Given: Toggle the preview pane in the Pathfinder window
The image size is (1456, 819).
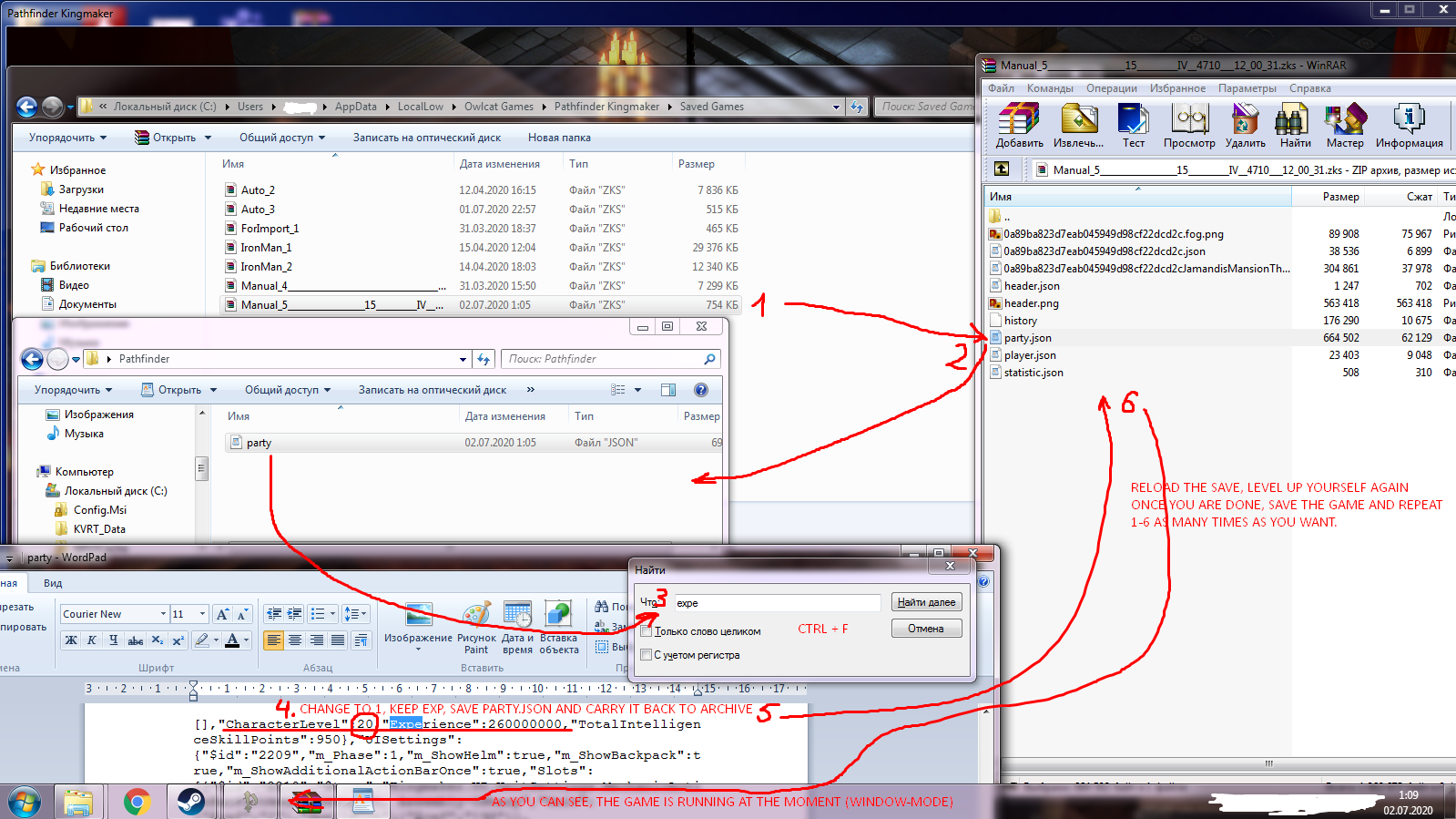Looking at the screenshot, I should click(x=668, y=390).
